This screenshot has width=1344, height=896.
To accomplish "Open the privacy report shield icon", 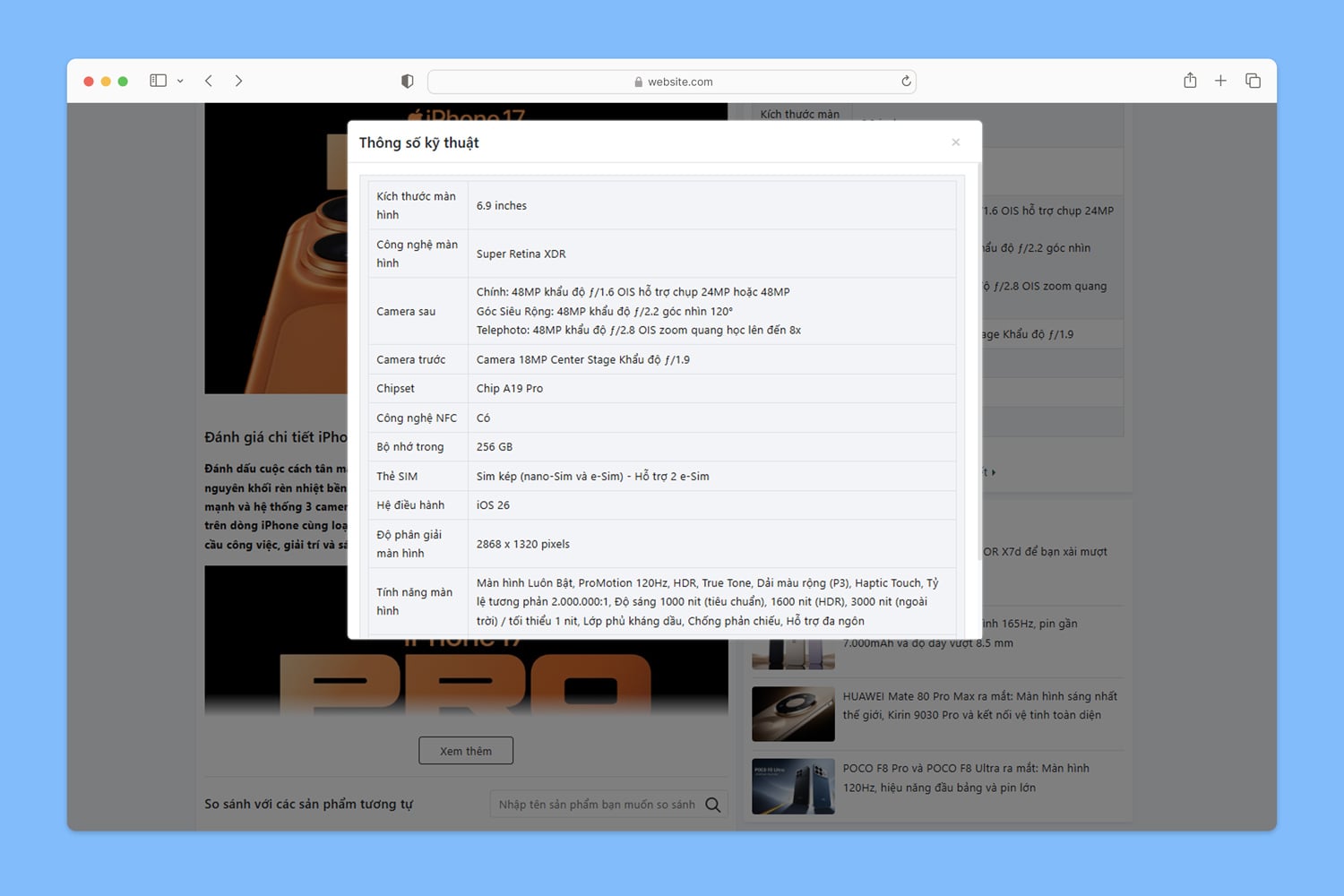I will pos(407,82).
